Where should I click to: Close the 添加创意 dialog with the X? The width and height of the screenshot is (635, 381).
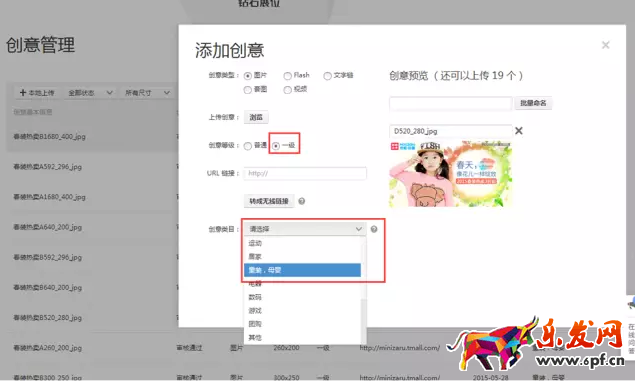605,45
